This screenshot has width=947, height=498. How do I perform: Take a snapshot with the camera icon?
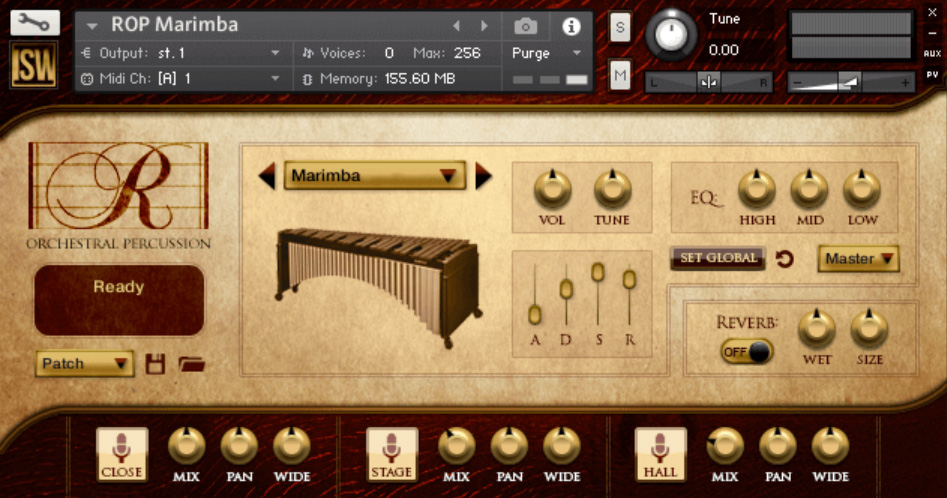tap(525, 27)
